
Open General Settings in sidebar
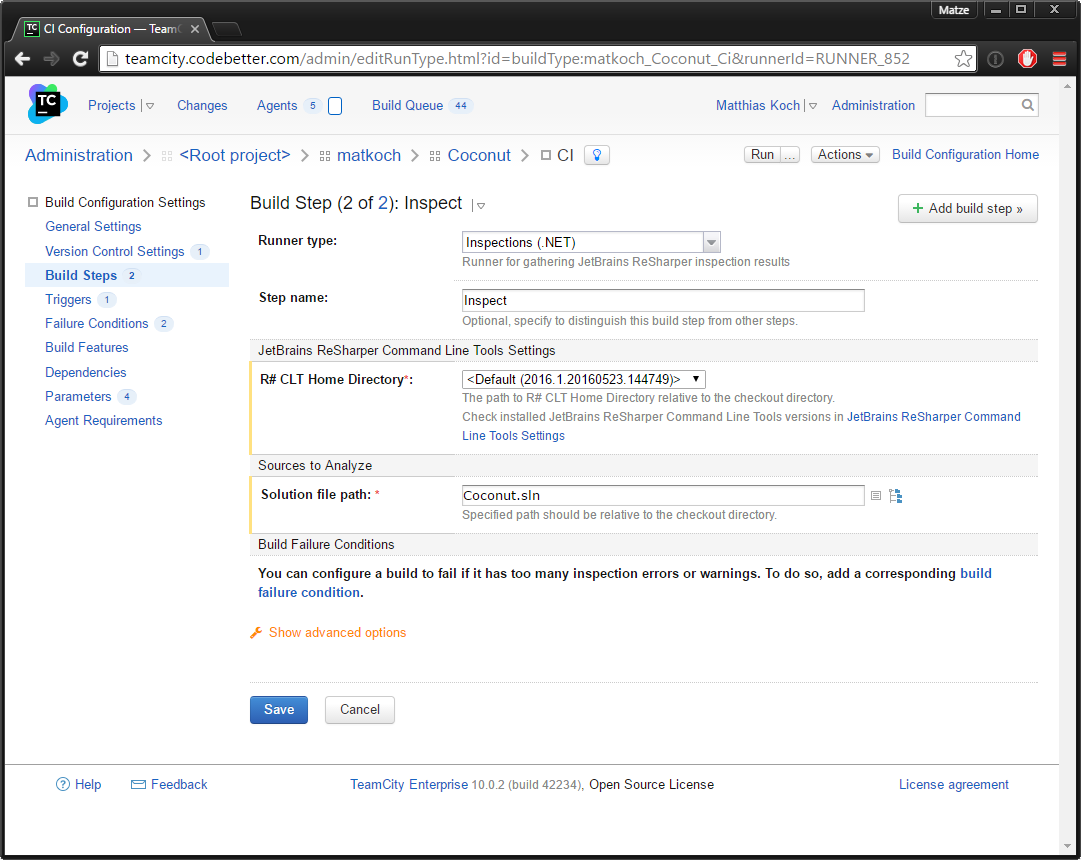pyautogui.click(x=93, y=226)
